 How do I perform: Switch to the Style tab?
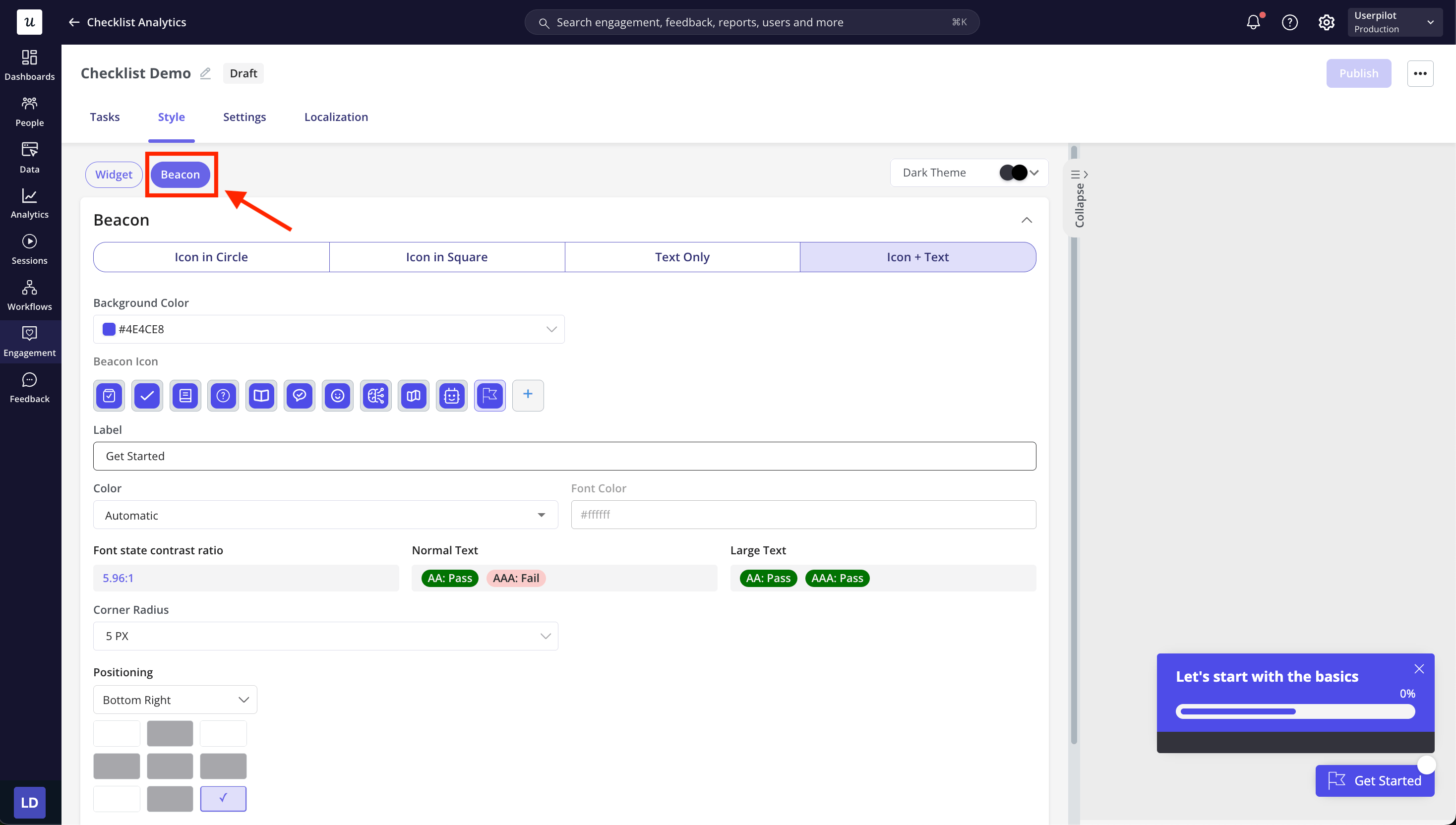171,118
